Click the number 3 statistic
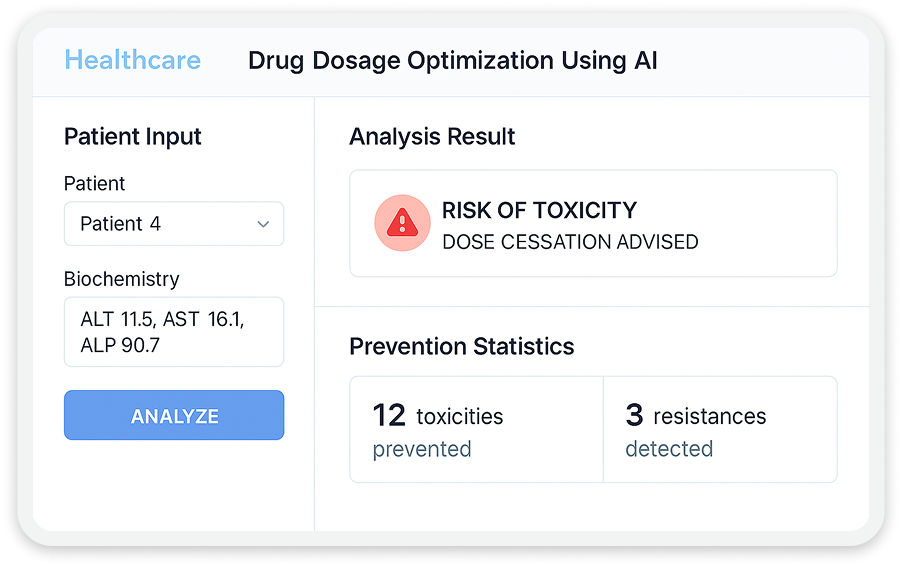 (x=634, y=415)
